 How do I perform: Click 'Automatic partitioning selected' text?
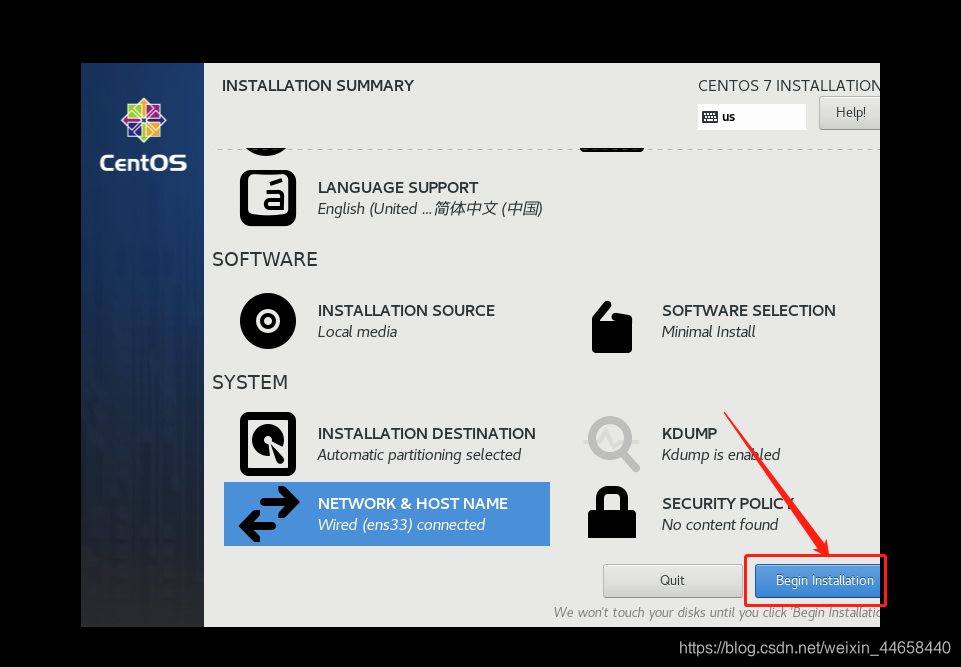click(419, 455)
